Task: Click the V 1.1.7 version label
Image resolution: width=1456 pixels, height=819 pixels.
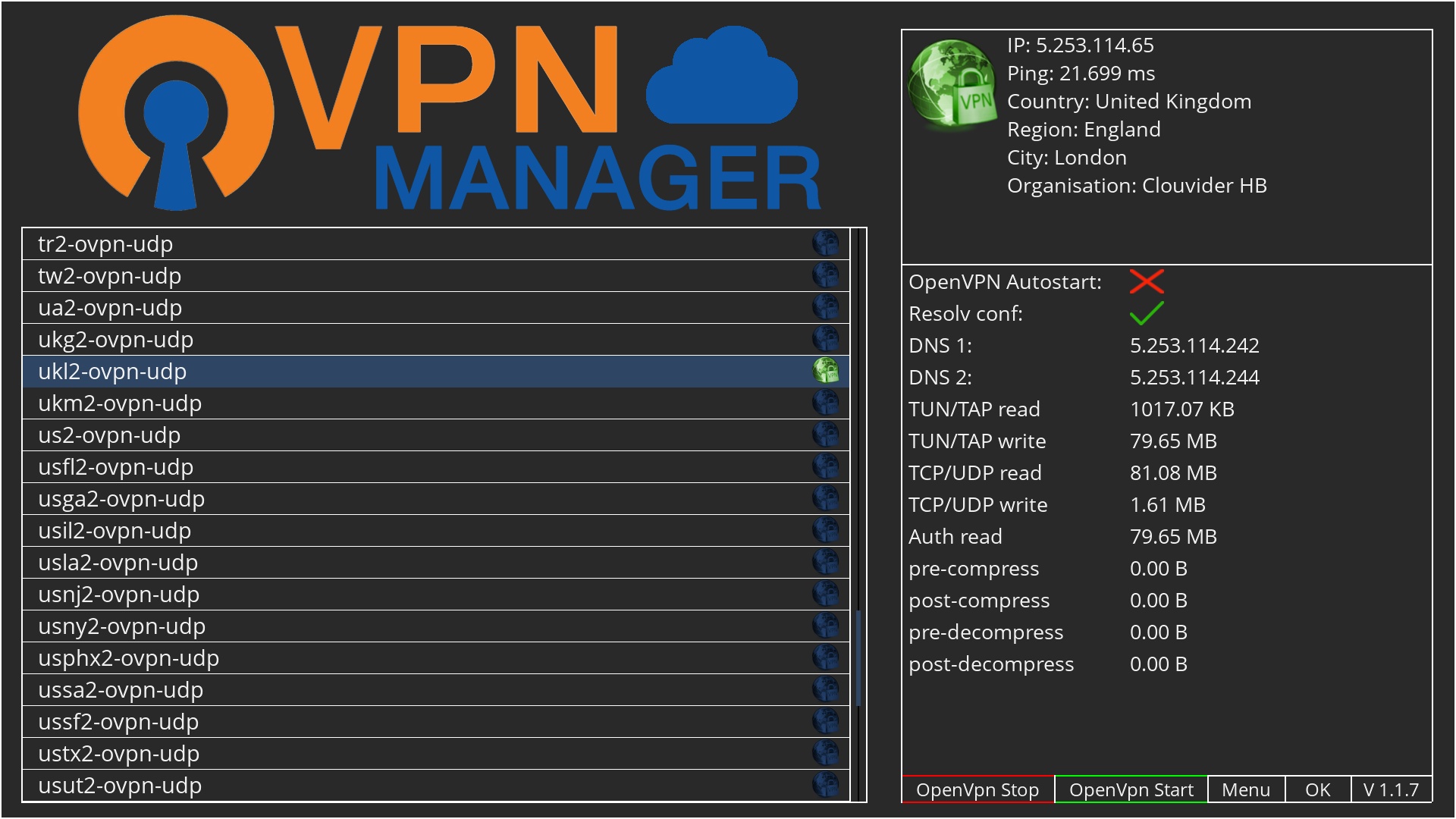Action: coord(1392,789)
